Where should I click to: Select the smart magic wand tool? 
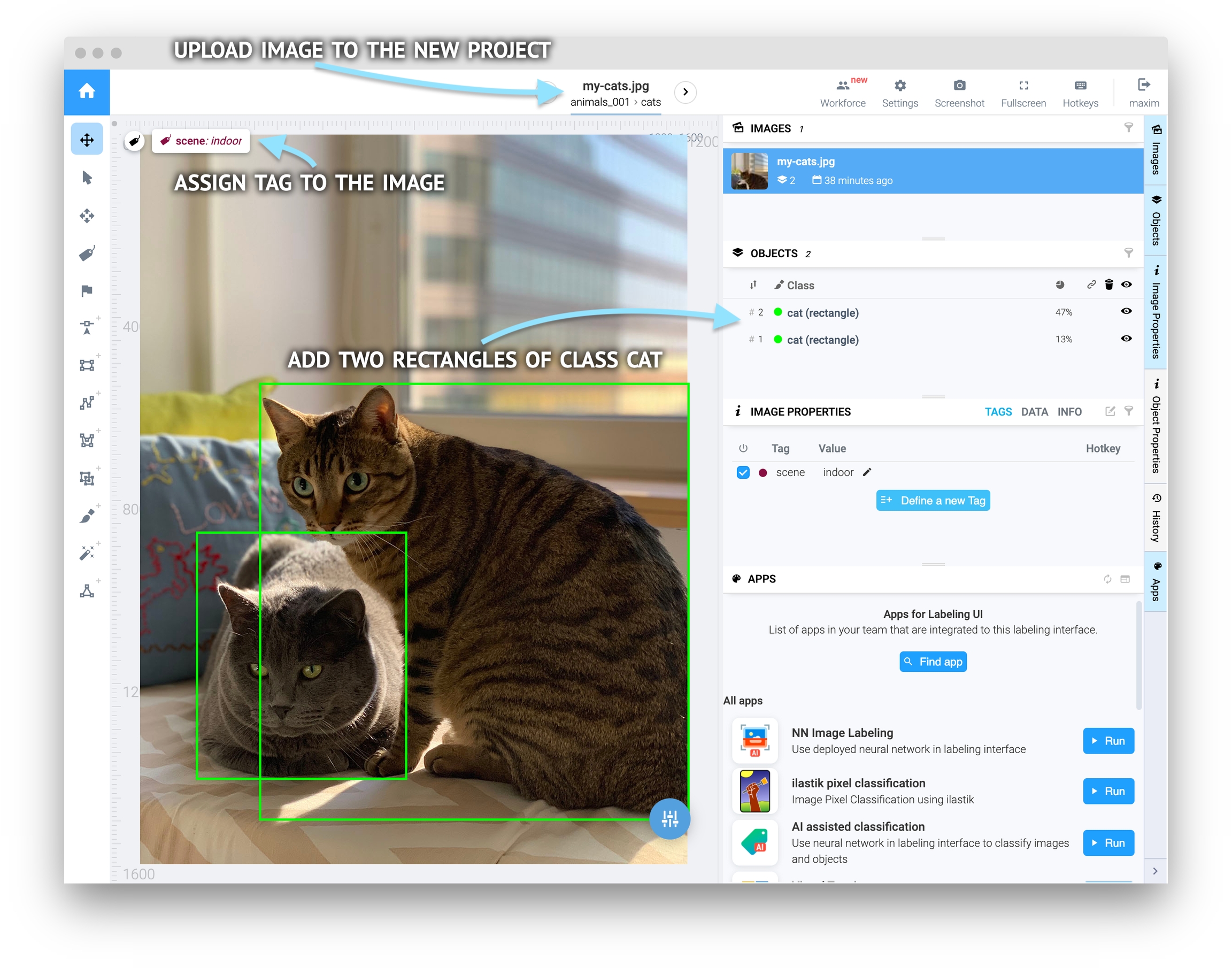click(87, 553)
